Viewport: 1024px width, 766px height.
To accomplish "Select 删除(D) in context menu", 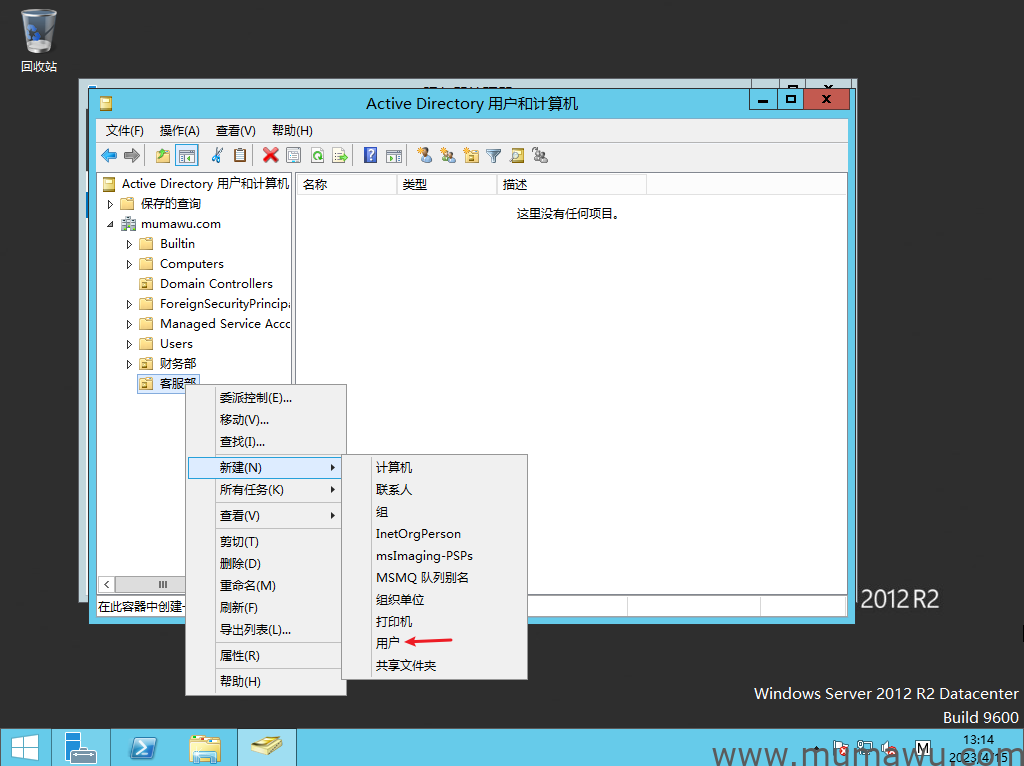I will [x=266, y=564].
